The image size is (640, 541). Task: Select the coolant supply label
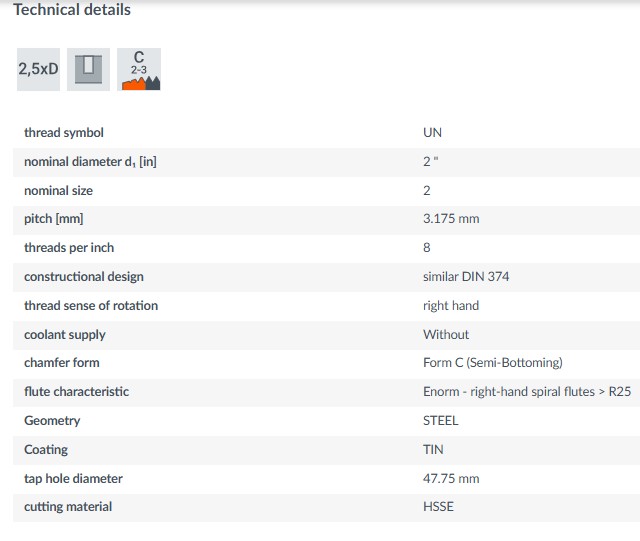(65, 335)
